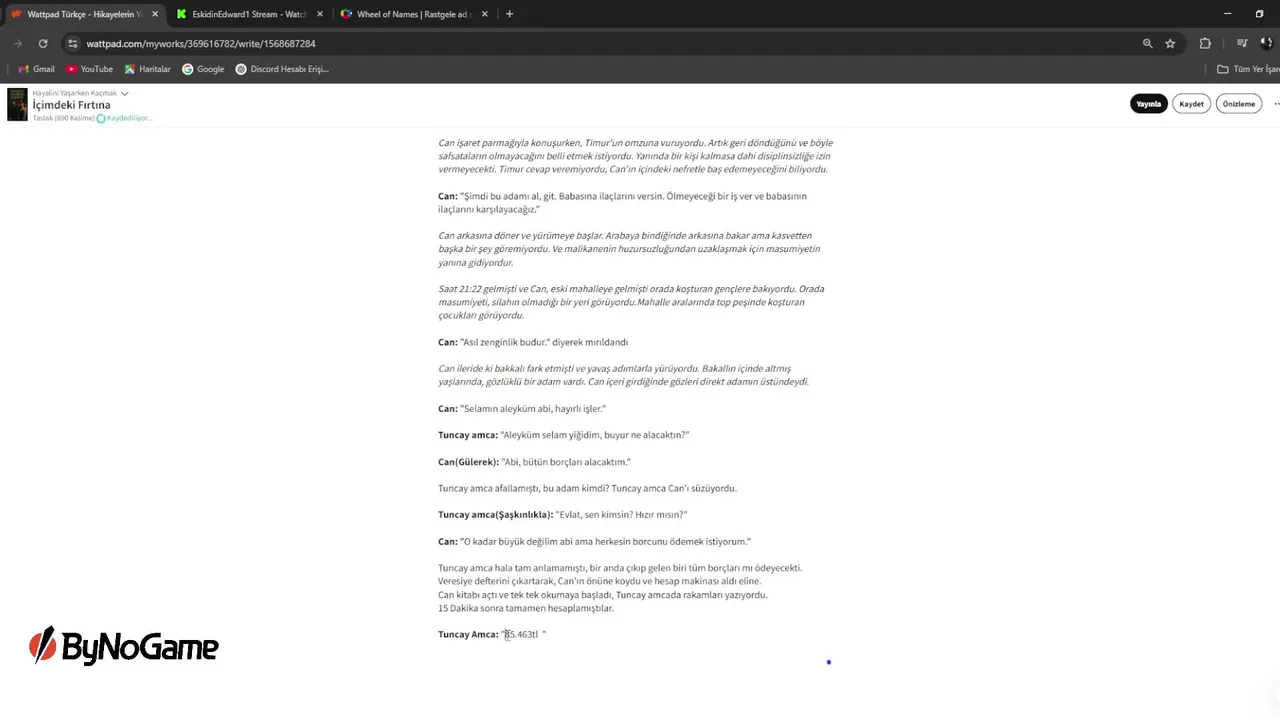Open the Tüm Yer İşaretleri bookmarks folder

tap(1248, 69)
